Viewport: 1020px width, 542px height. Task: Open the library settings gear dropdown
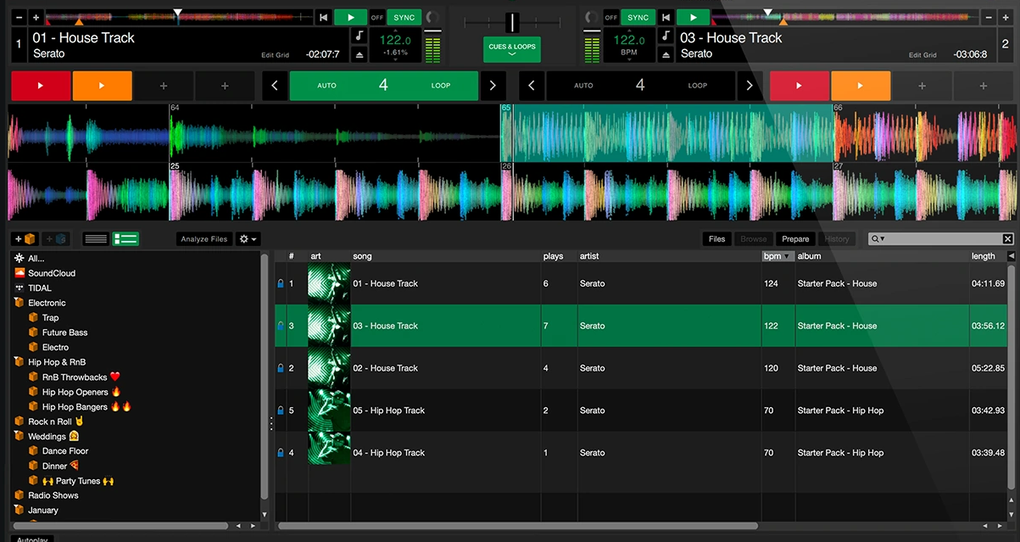(x=248, y=239)
